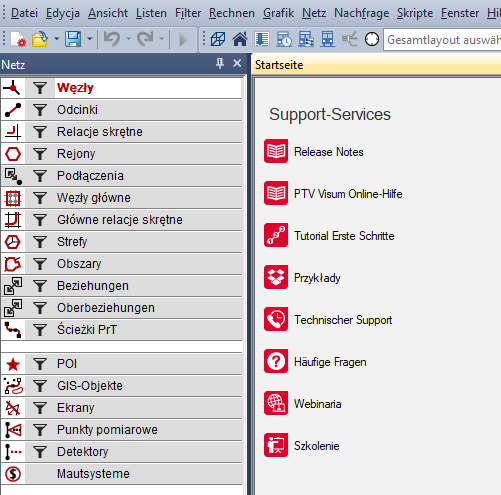Click the Release Notes book icon

click(x=276, y=151)
